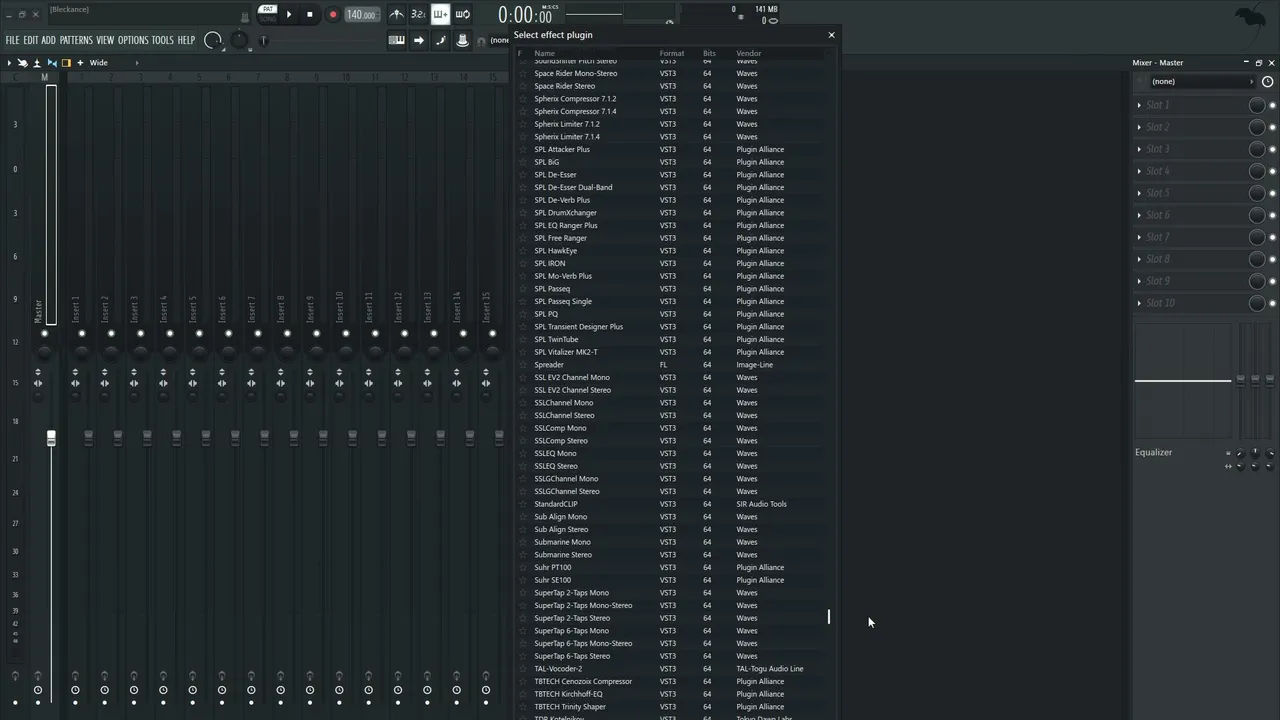Image resolution: width=1280 pixels, height=720 pixels.
Task: Favorite Spreader using its star icon
Action: pos(522,365)
